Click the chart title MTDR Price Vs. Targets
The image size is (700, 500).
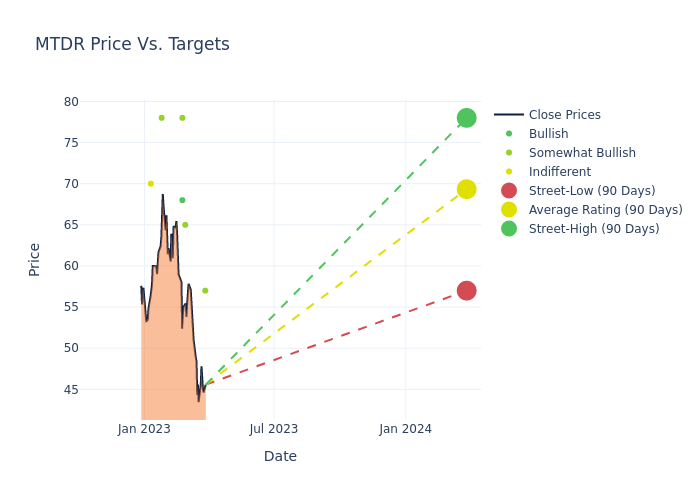tap(132, 45)
